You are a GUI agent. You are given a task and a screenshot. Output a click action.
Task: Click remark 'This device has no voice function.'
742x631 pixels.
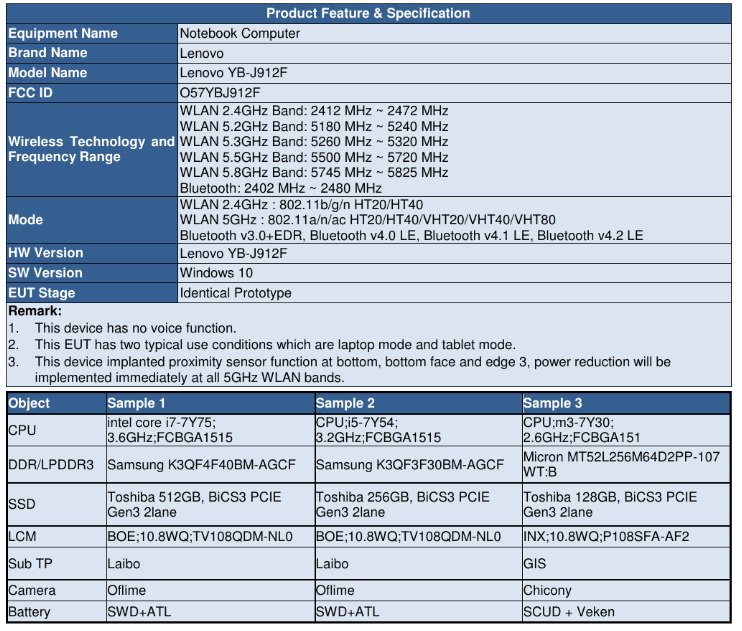(135, 328)
